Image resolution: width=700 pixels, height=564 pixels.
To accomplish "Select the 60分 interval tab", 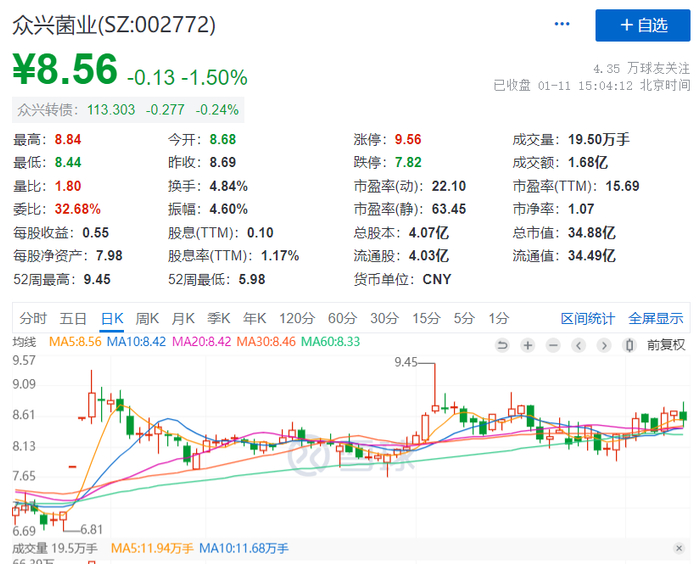I will 342,319.
